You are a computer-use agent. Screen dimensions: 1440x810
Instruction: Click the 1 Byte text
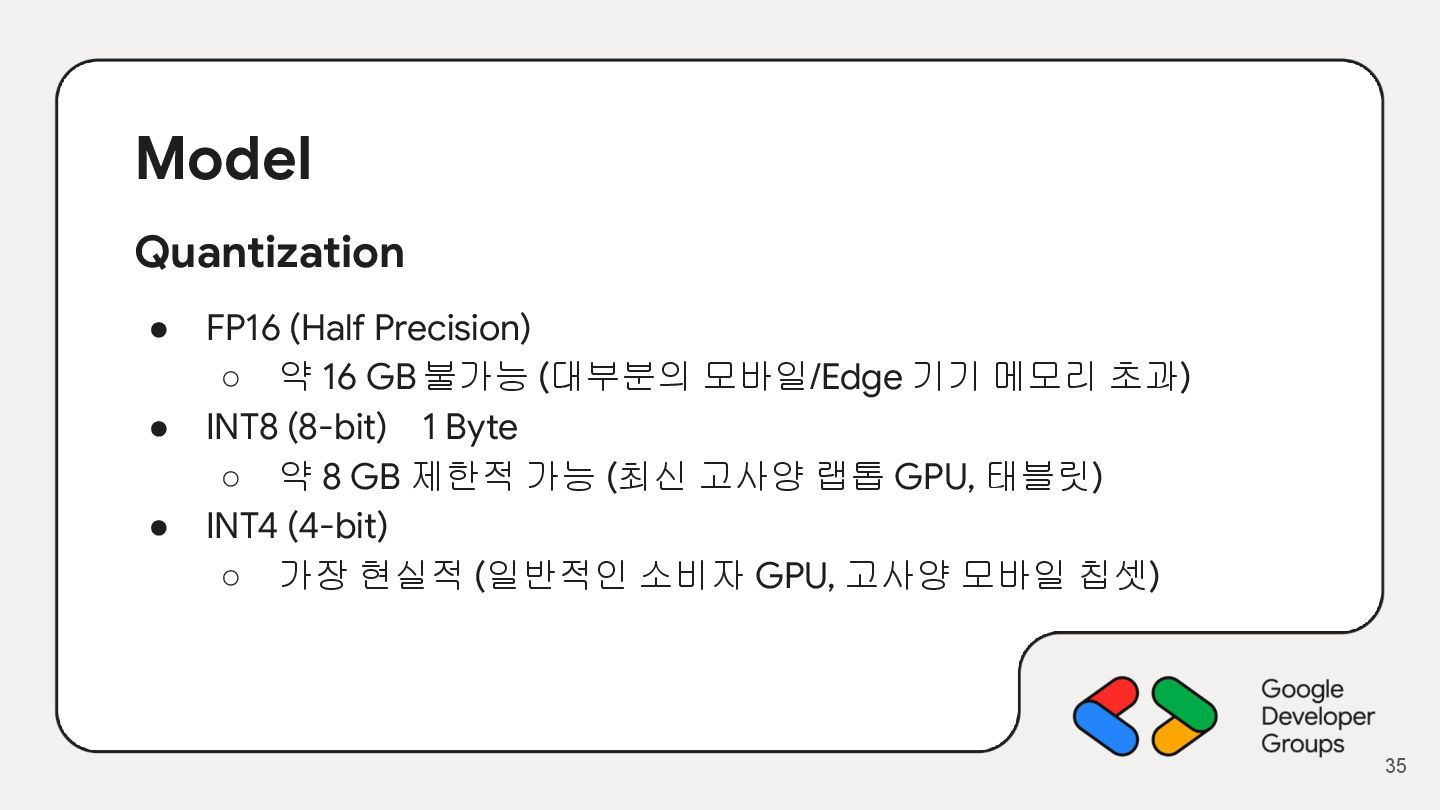click(x=469, y=428)
